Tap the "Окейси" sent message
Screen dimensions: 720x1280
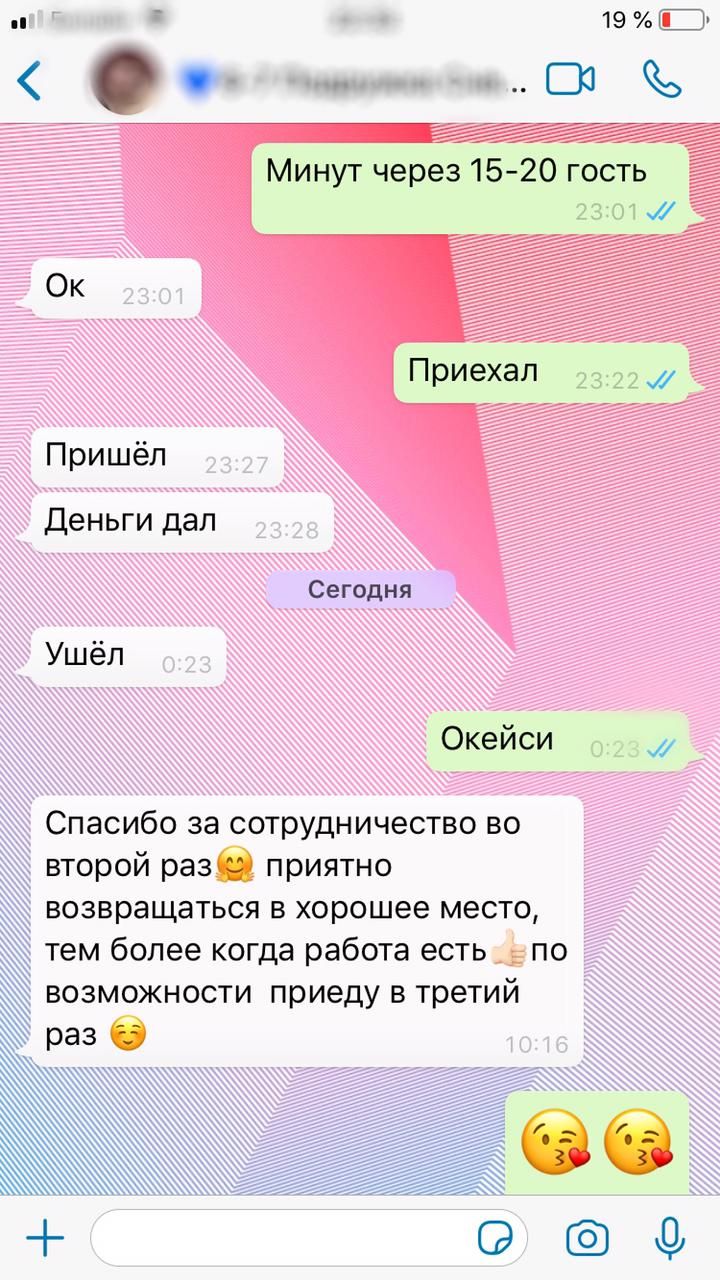tap(559, 741)
